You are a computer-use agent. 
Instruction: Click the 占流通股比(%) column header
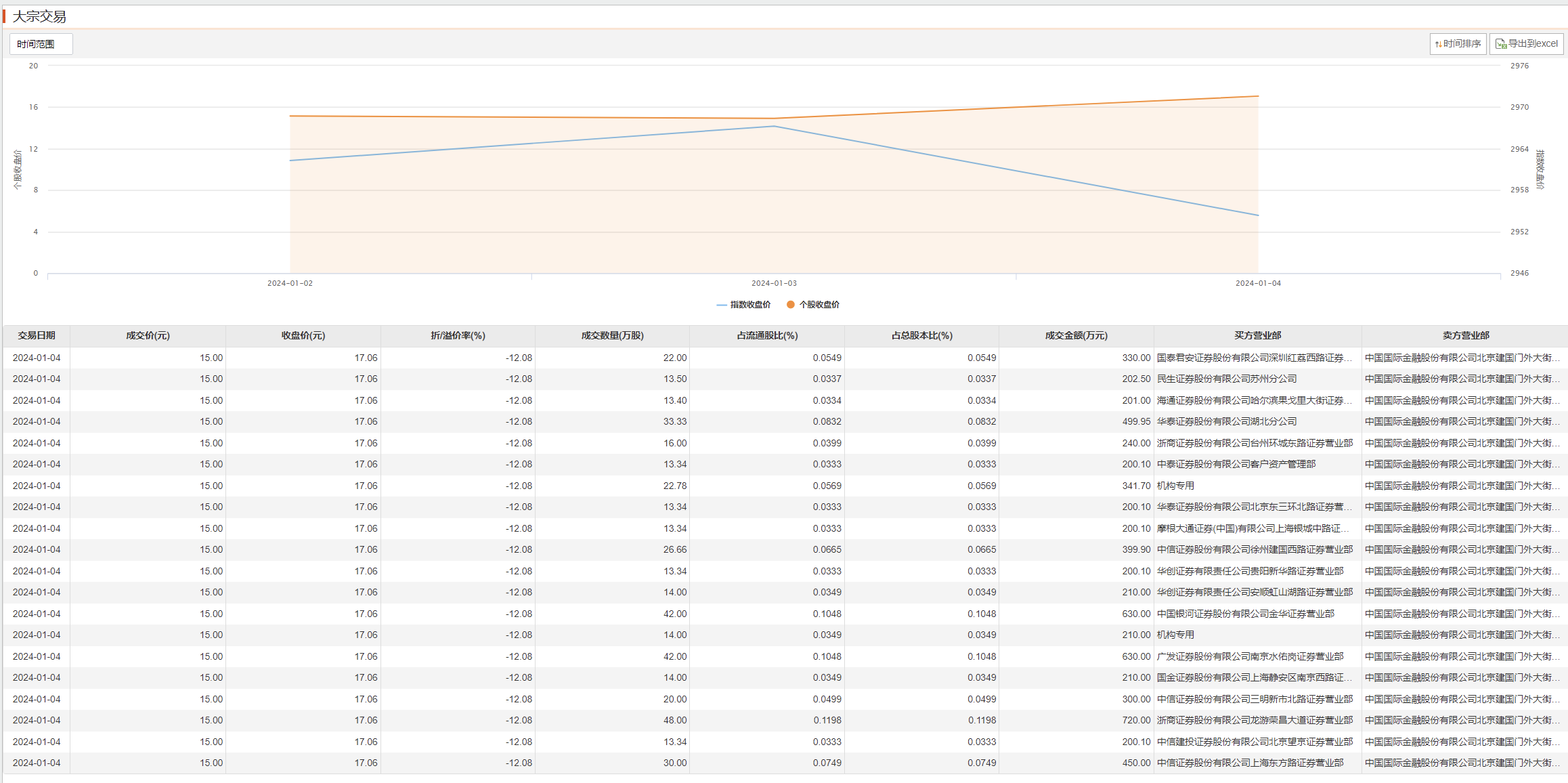[767, 336]
